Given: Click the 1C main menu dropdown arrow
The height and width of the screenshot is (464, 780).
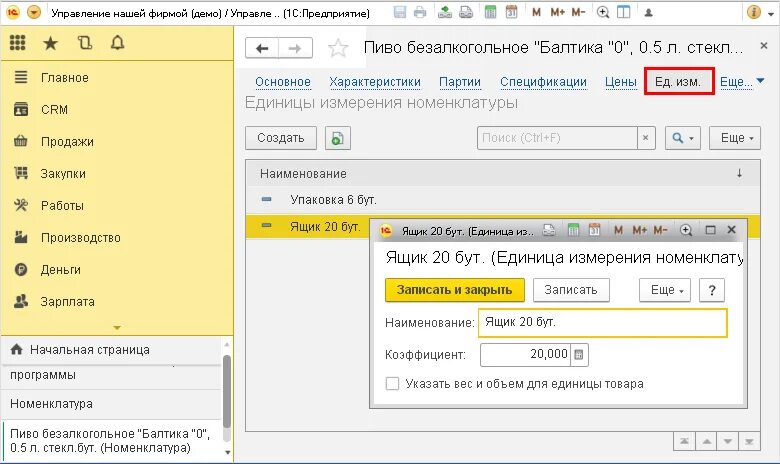Looking at the screenshot, I should [x=34, y=12].
